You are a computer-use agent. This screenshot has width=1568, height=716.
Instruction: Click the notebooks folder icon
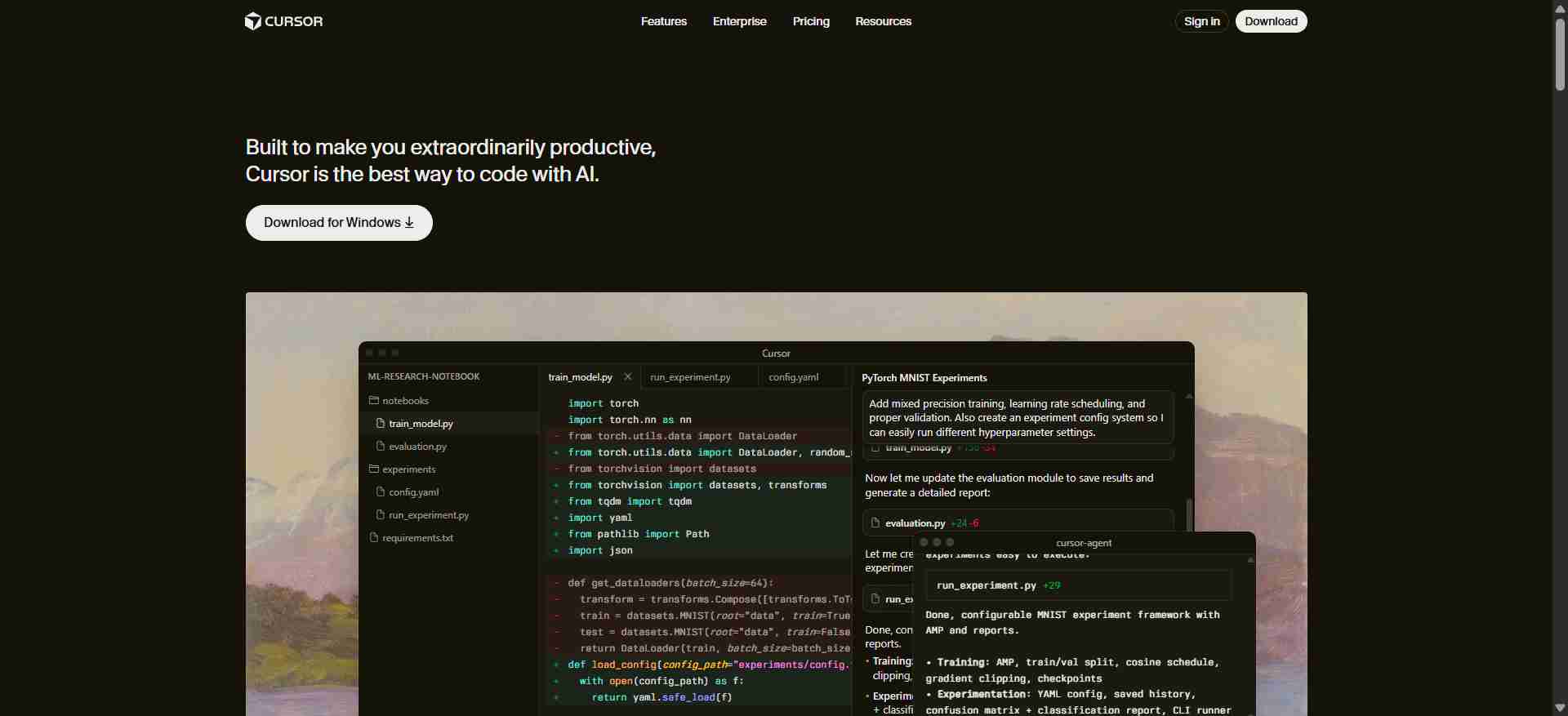[374, 401]
